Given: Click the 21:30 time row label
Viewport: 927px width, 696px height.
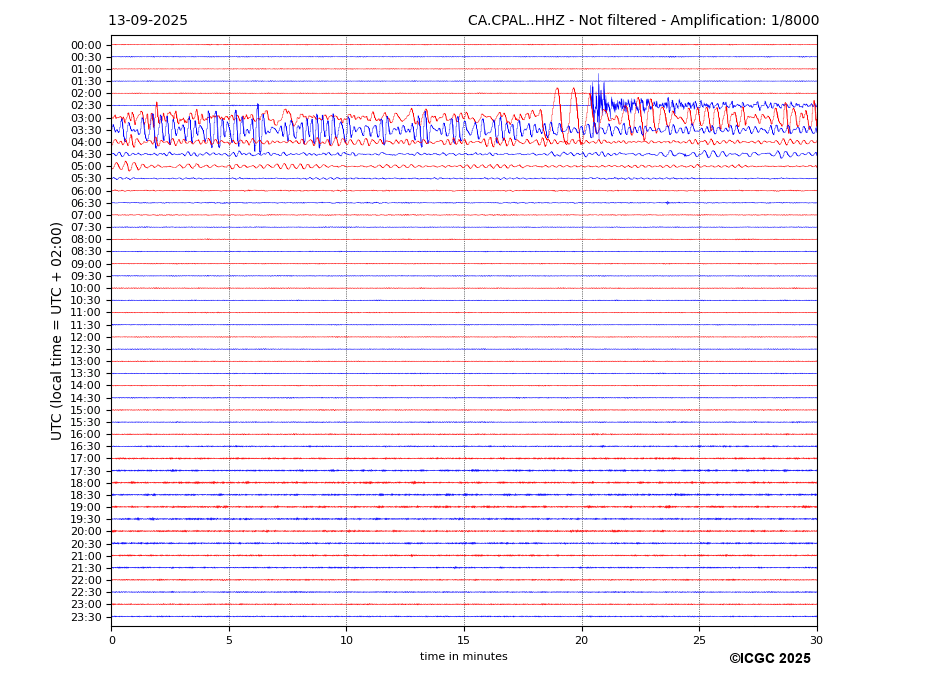Looking at the screenshot, I should click(x=86, y=569).
